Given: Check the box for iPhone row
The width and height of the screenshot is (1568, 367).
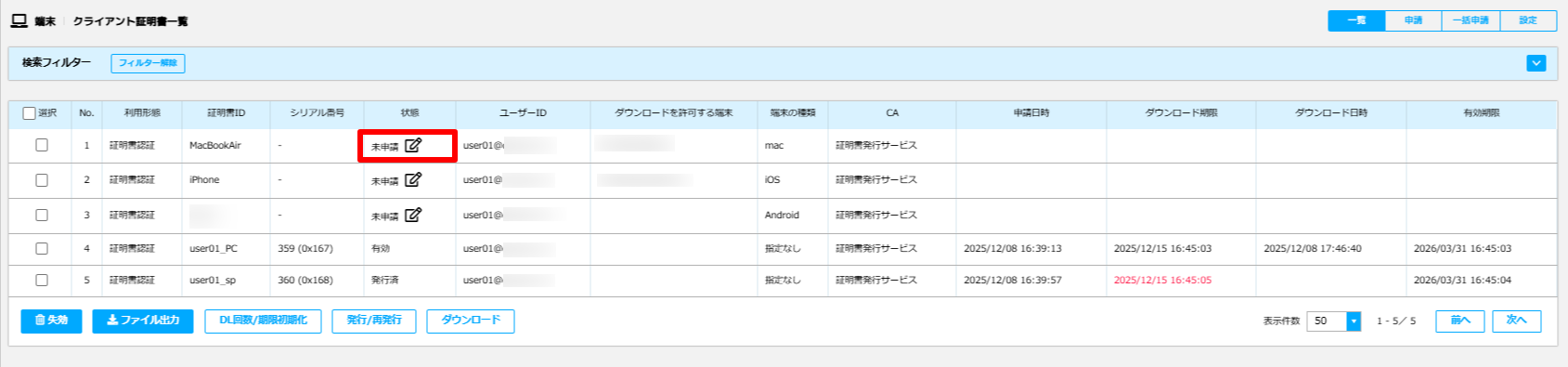Looking at the screenshot, I should pos(42,180).
